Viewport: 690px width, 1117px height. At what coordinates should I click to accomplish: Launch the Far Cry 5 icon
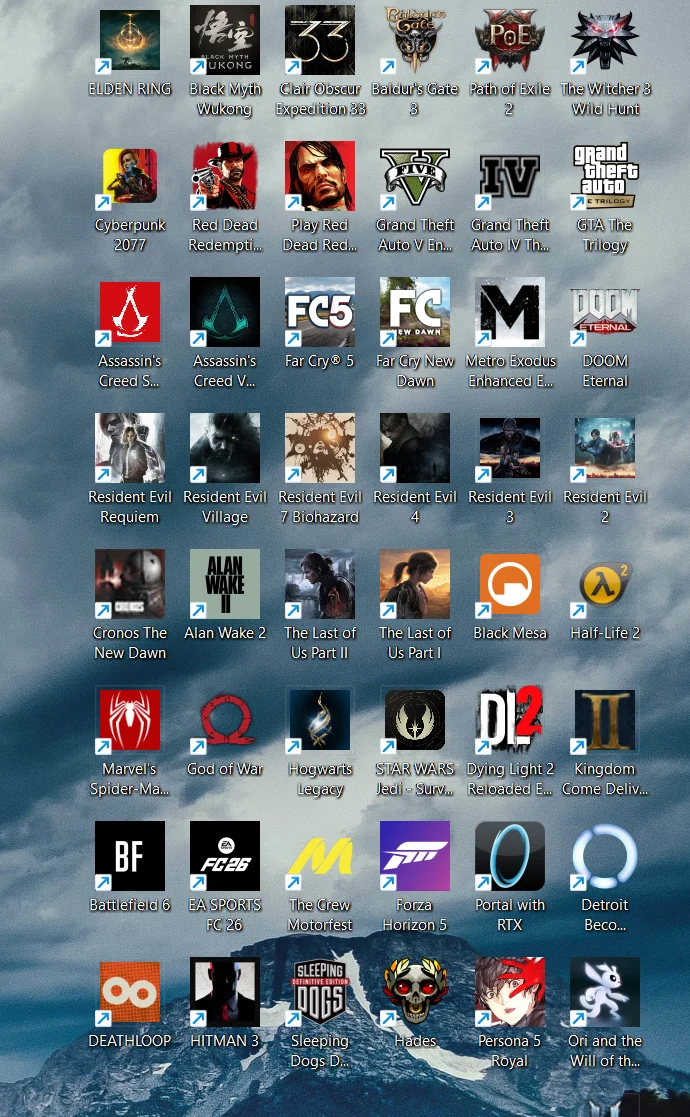tap(320, 312)
